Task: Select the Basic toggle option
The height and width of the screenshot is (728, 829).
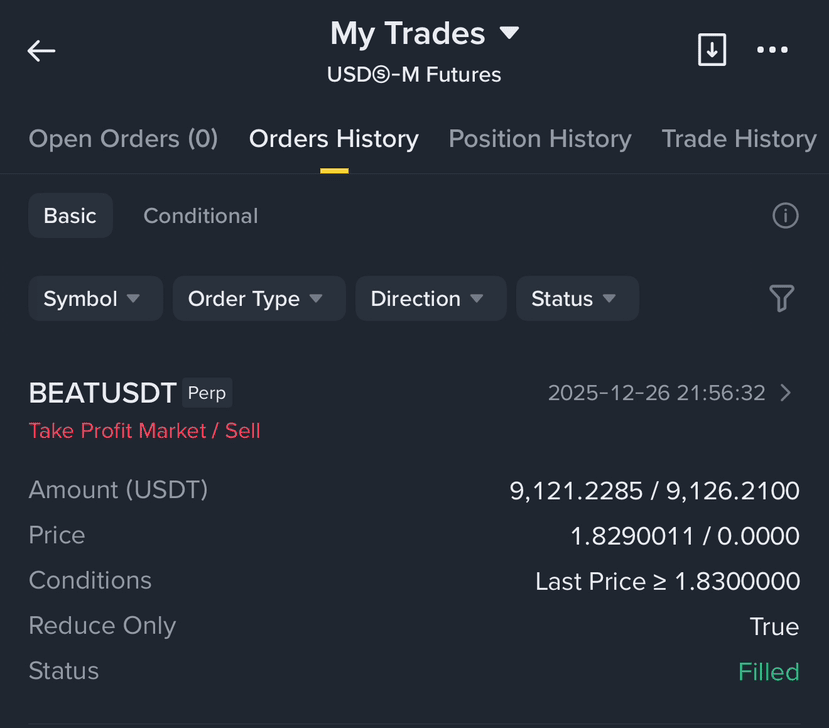Action: tap(70, 216)
